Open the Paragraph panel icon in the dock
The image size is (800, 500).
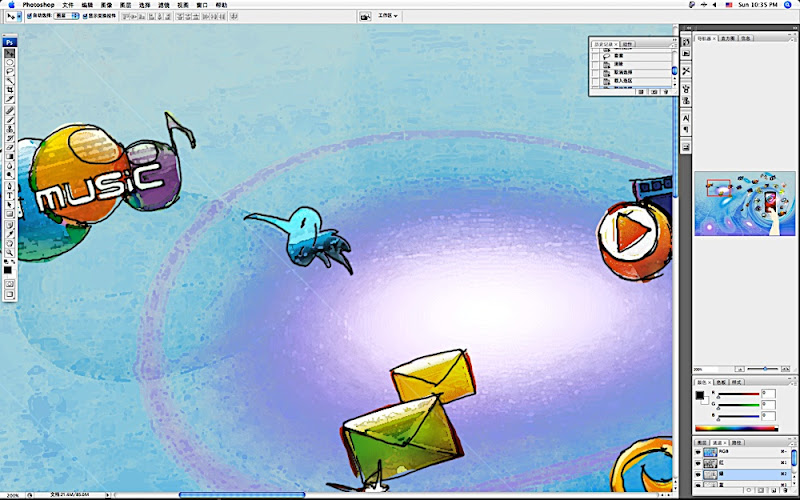(x=686, y=129)
